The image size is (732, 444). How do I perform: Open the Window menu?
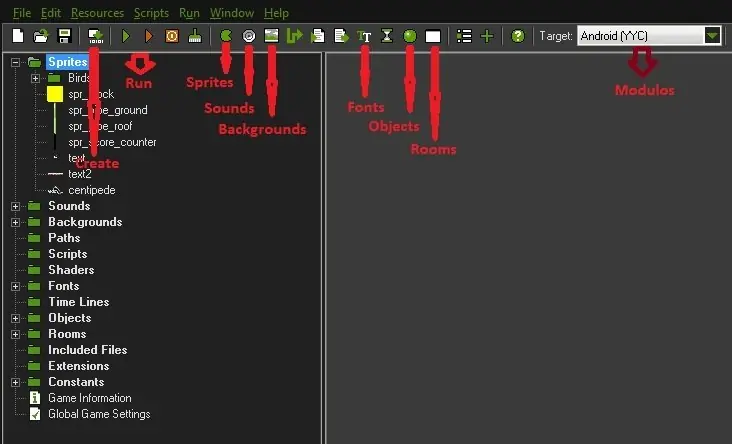[232, 13]
